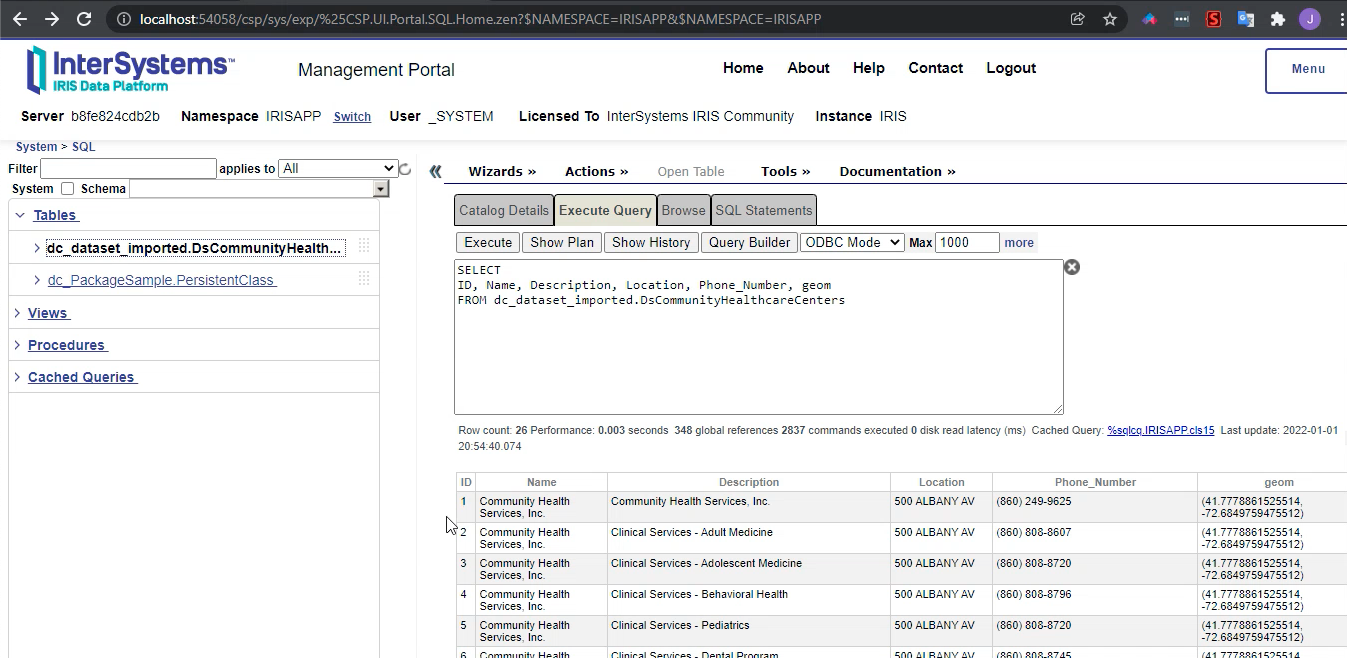Click the Max rows field
1347x658 pixels.
[967, 242]
